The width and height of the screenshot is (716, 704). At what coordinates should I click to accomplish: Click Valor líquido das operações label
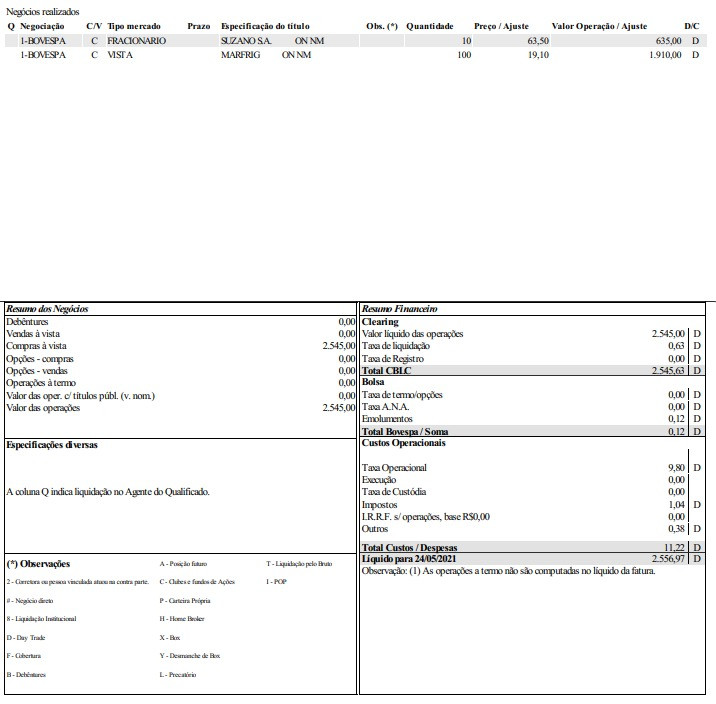(x=412, y=334)
